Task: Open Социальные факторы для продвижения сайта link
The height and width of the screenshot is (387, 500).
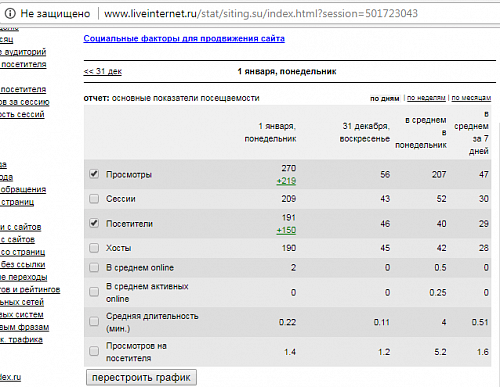Action: tap(184, 39)
